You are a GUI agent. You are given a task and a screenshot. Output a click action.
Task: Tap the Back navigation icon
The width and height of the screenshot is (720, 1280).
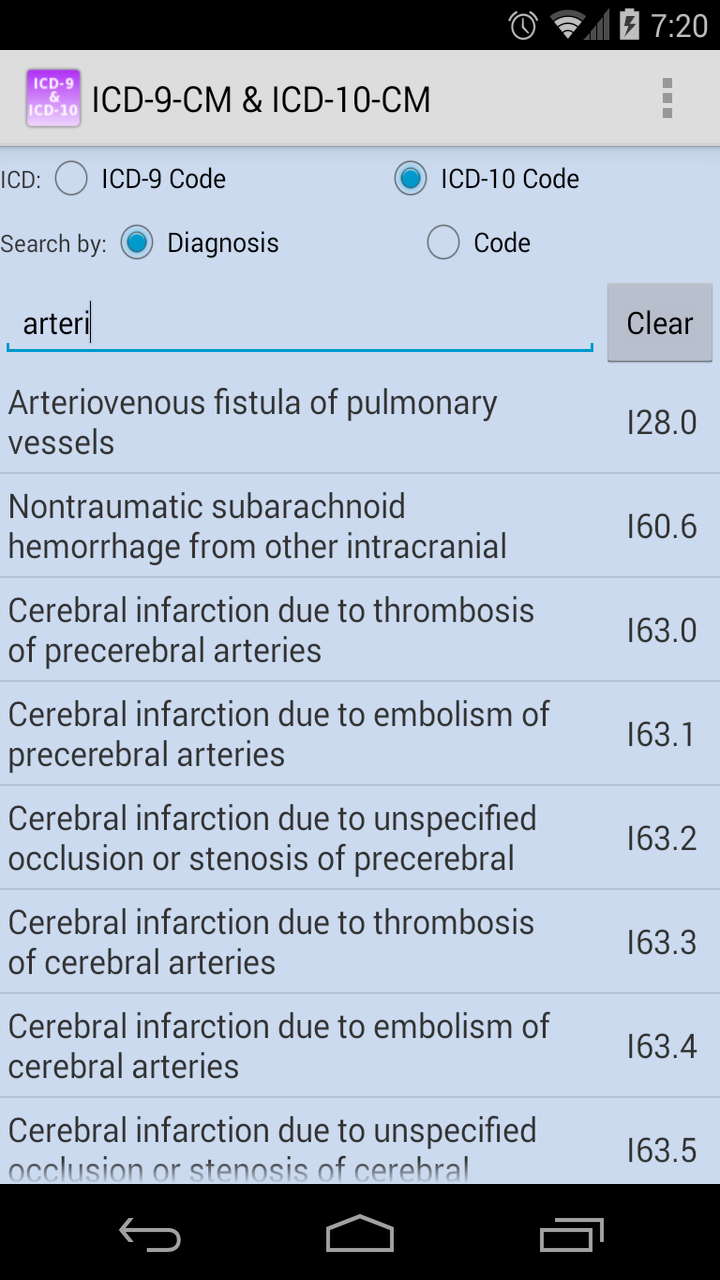click(148, 1234)
